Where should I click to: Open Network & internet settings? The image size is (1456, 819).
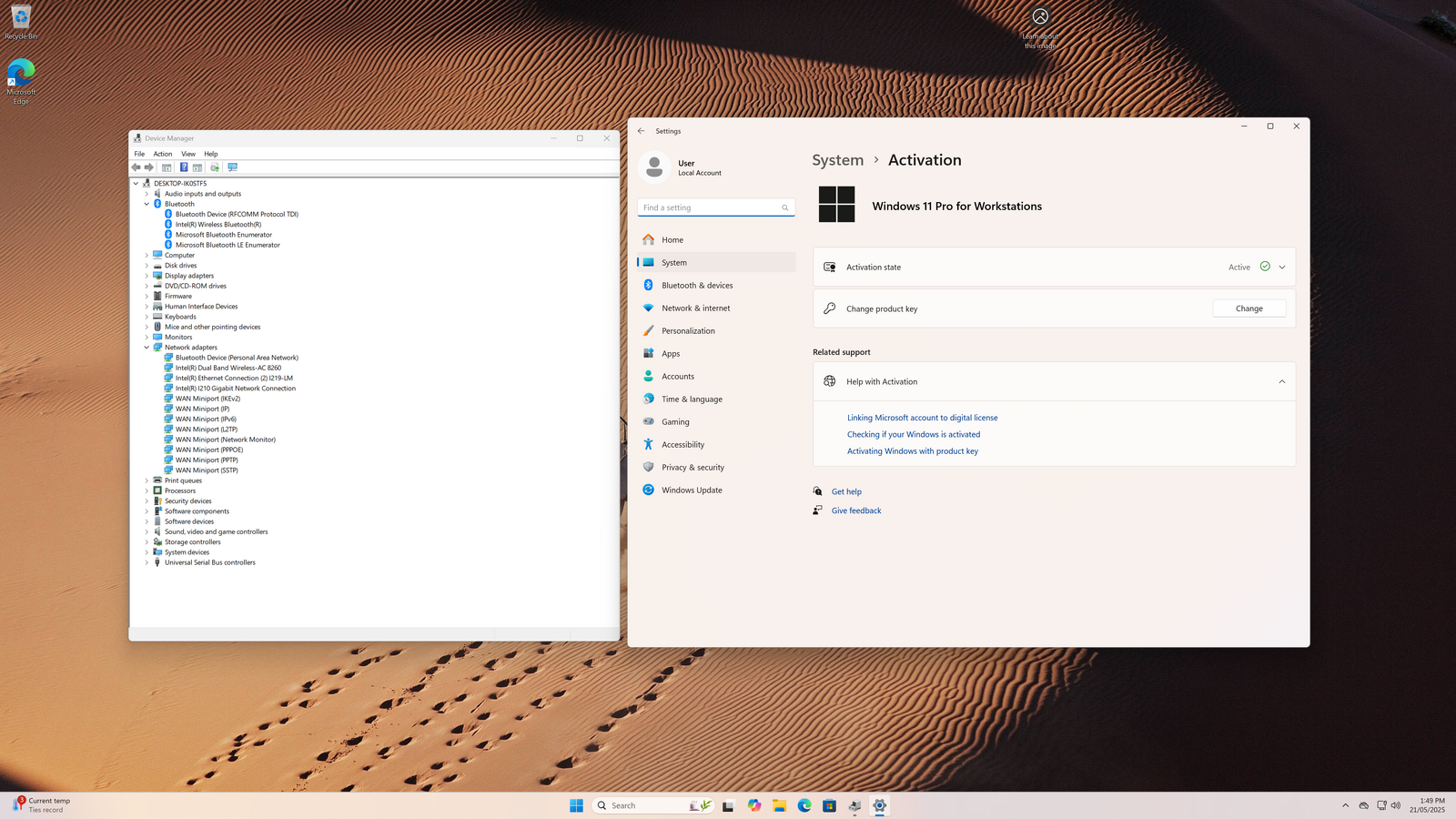716,308
